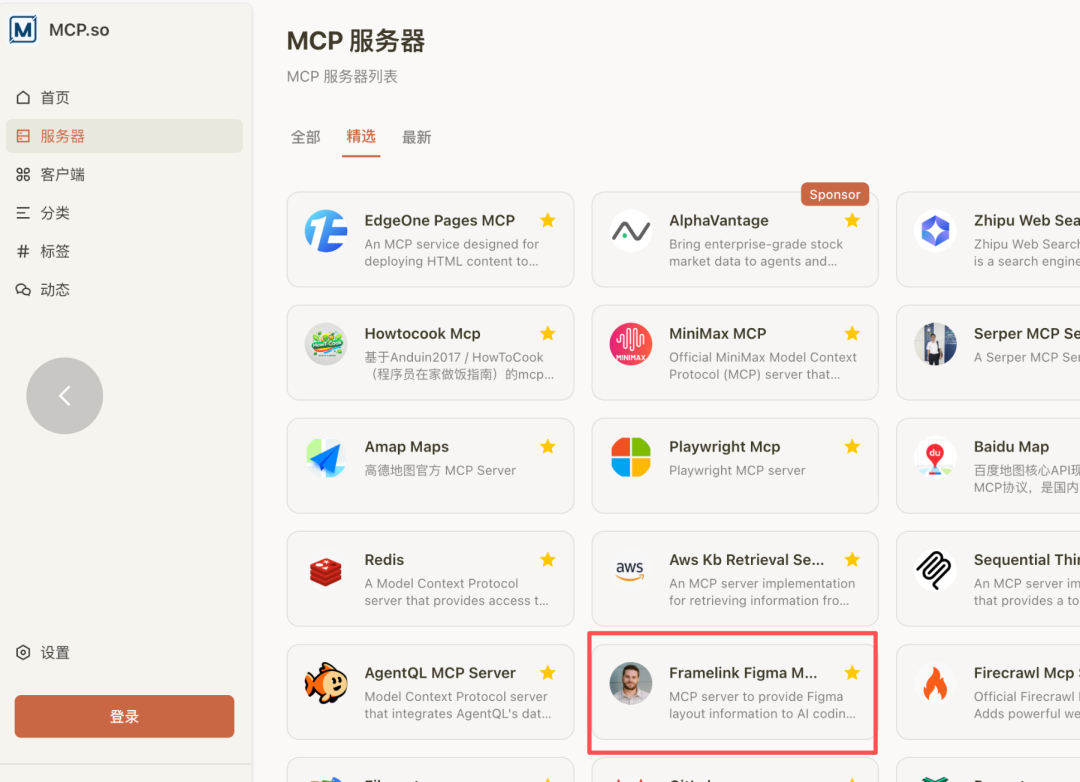Open the Amap Maps title
Image resolution: width=1080 pixels, height=782 pixels.
(406, 446)
